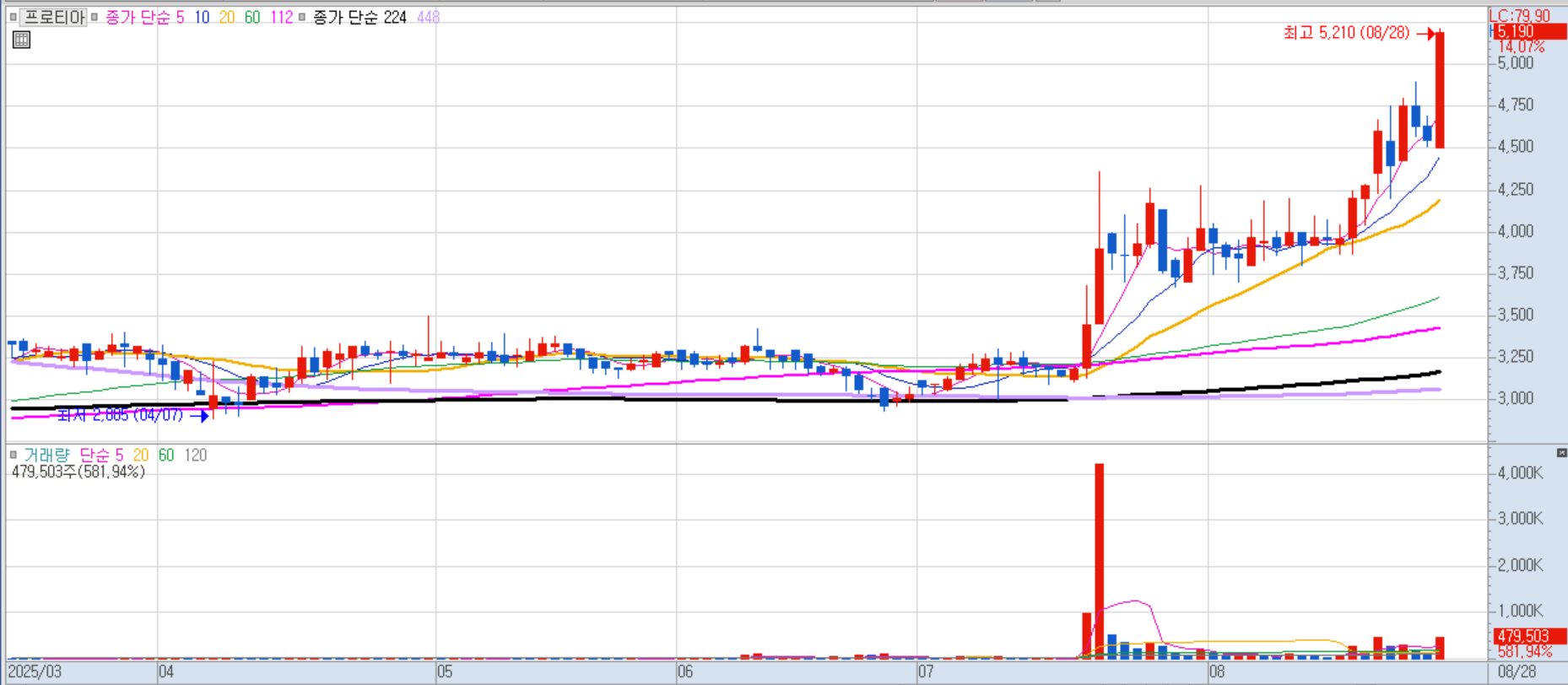Screen dimensions: 1568x685
Task: Click the 프로티아 stock name button
Action: tap(53, 17)
